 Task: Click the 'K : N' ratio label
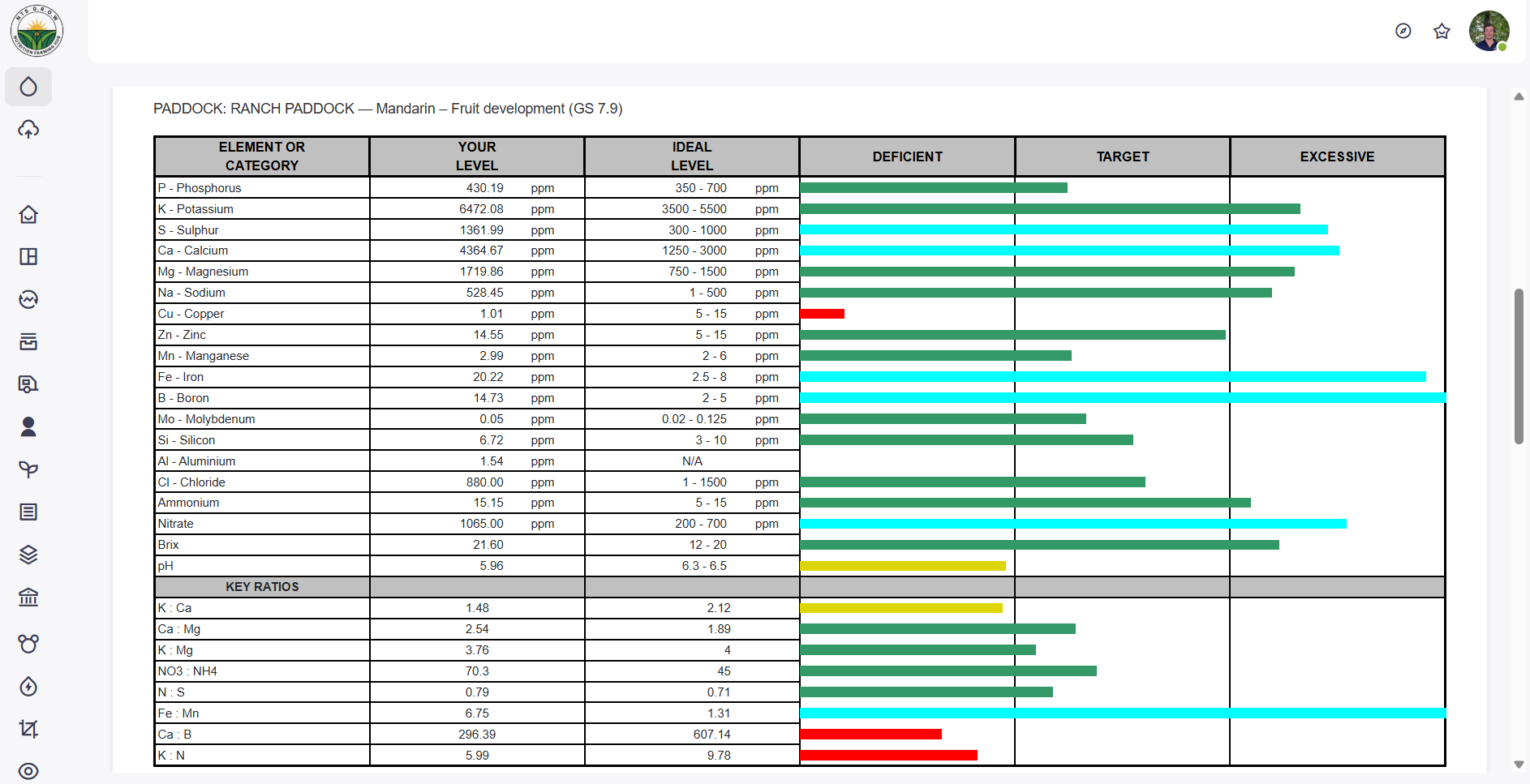point(171,756)
